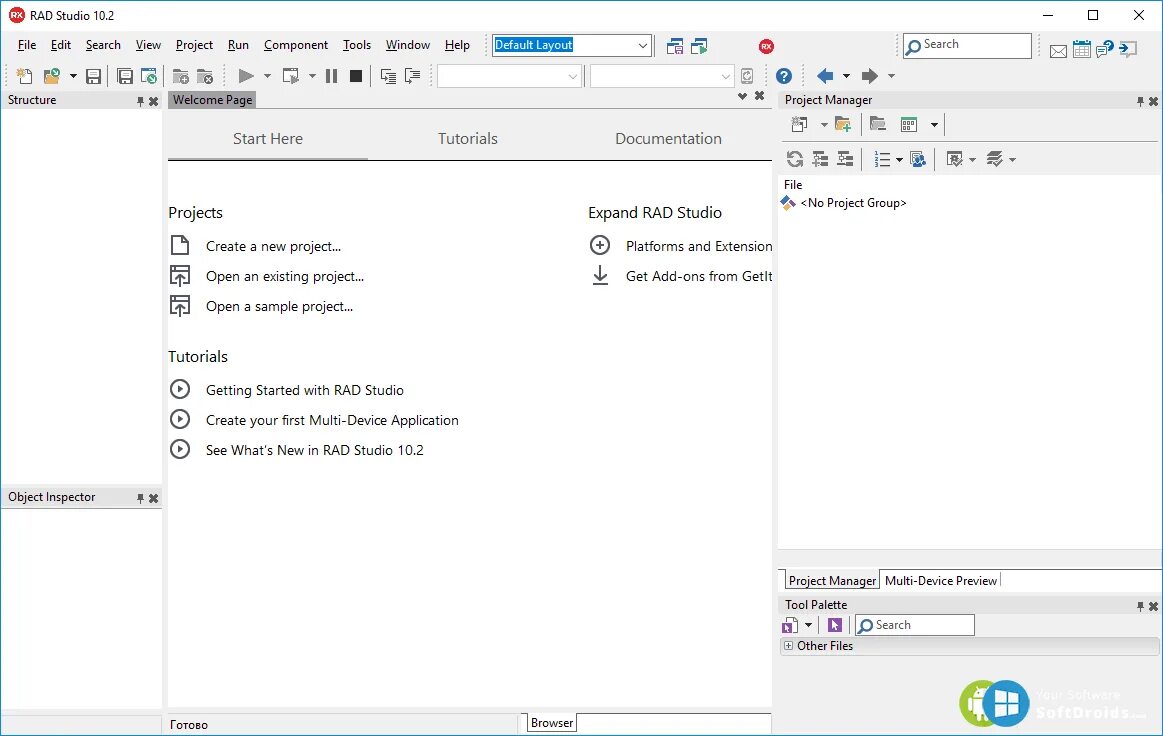The height and width of the screenshot is (736, 1163).
Task: Switch to the Documentation tab
Action: 668,139
